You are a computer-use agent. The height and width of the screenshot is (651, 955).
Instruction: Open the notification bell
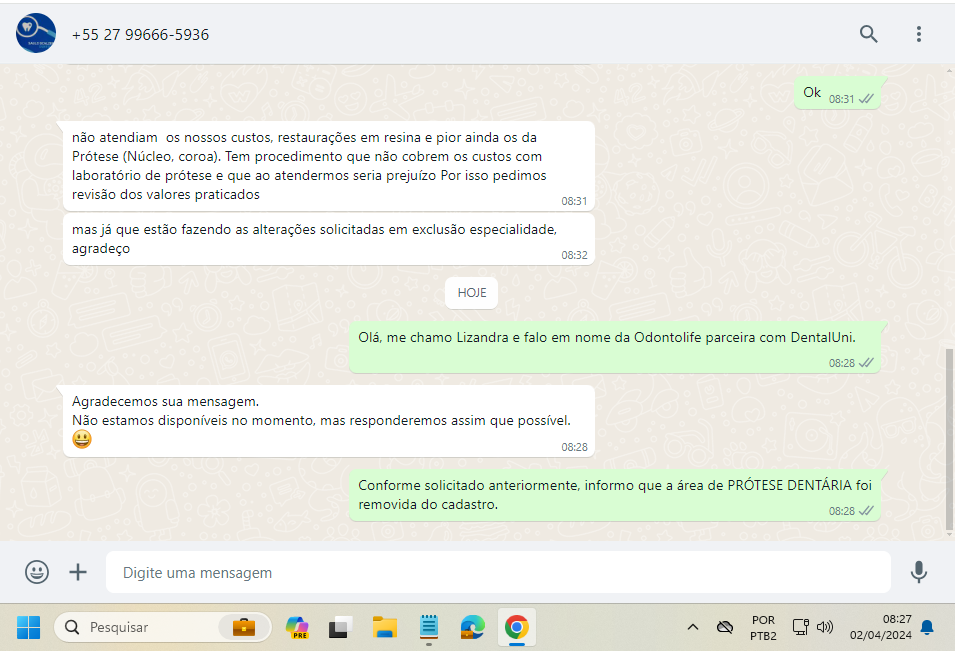pyautogui.click(x=927, y=627)
